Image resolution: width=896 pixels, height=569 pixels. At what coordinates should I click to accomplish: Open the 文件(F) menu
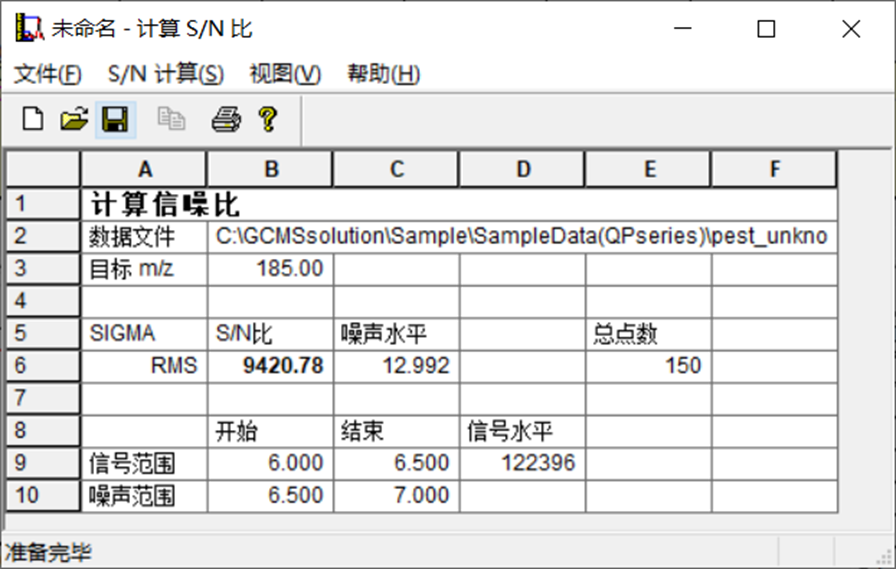pos(48,74)
